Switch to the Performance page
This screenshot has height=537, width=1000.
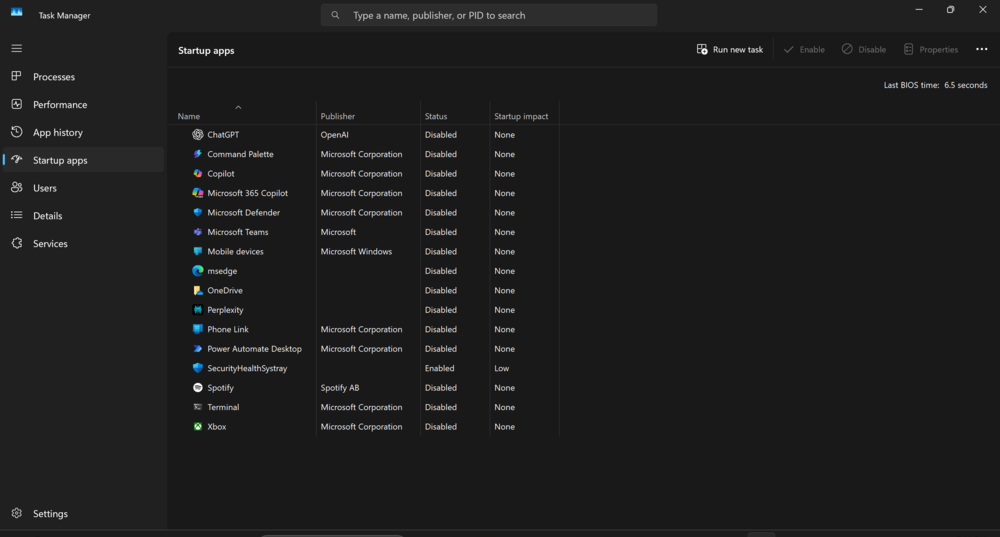coord(84,105)
